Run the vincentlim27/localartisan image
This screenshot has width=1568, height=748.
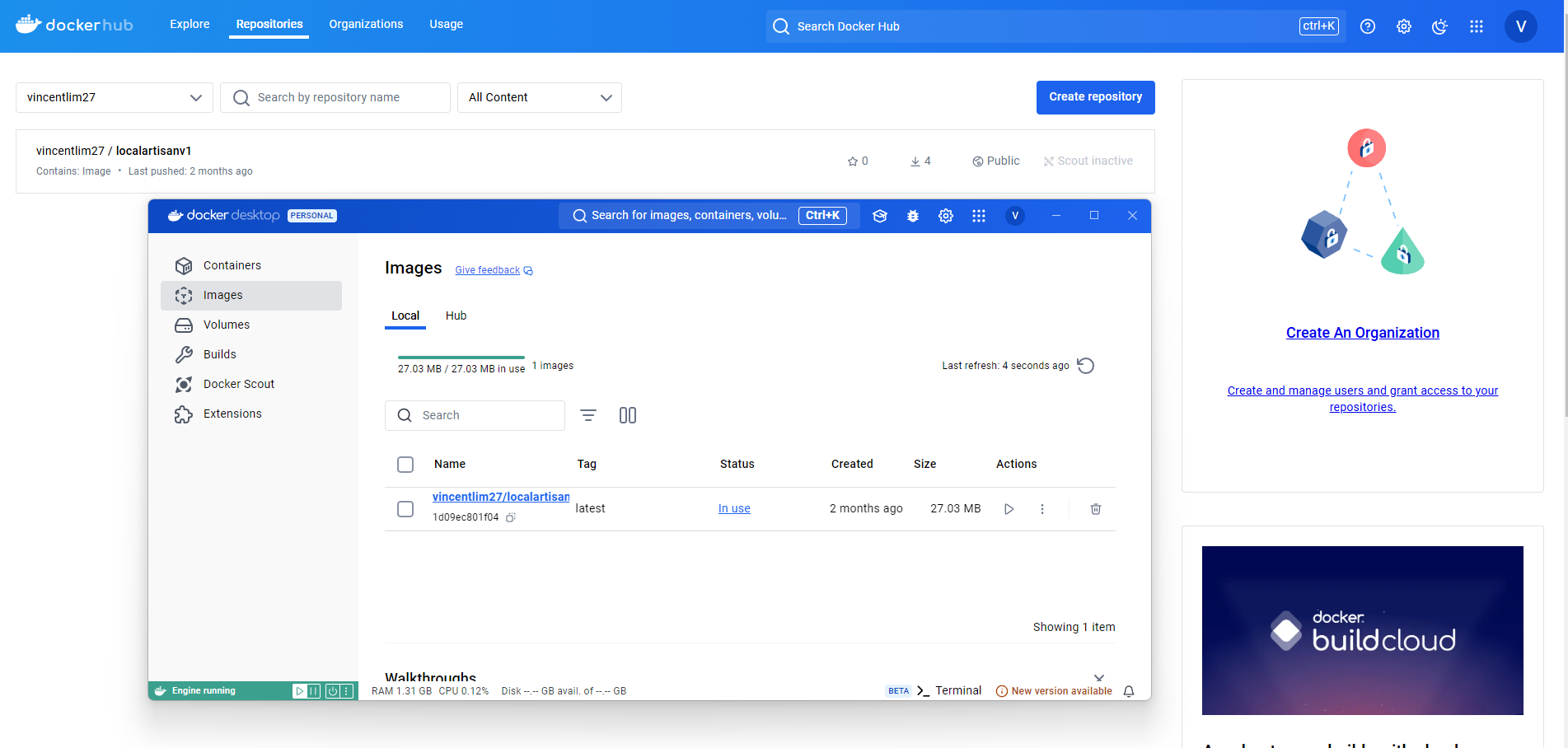tap(1009, 509)
